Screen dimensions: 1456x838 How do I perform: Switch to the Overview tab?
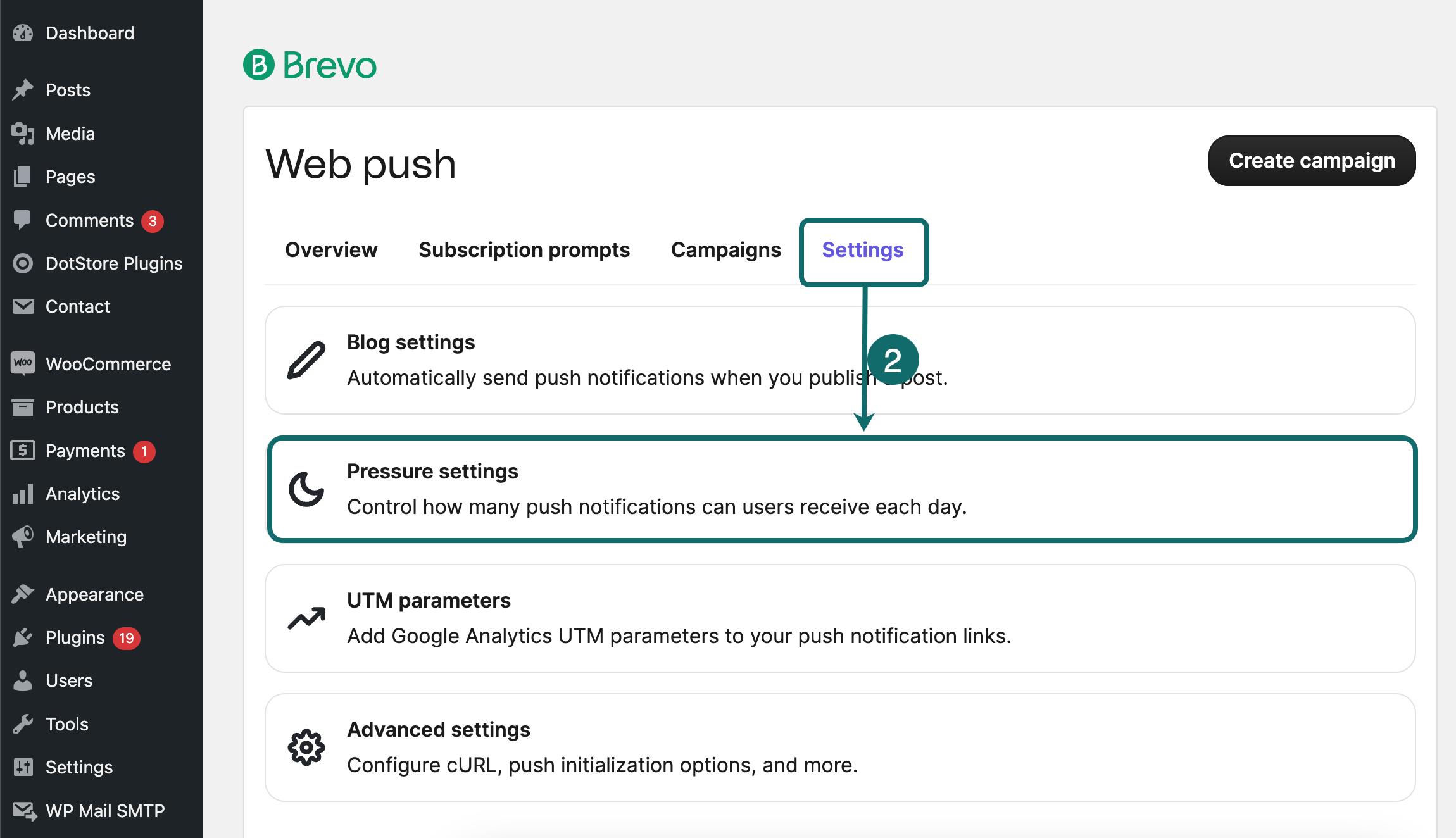click(331, 250)
